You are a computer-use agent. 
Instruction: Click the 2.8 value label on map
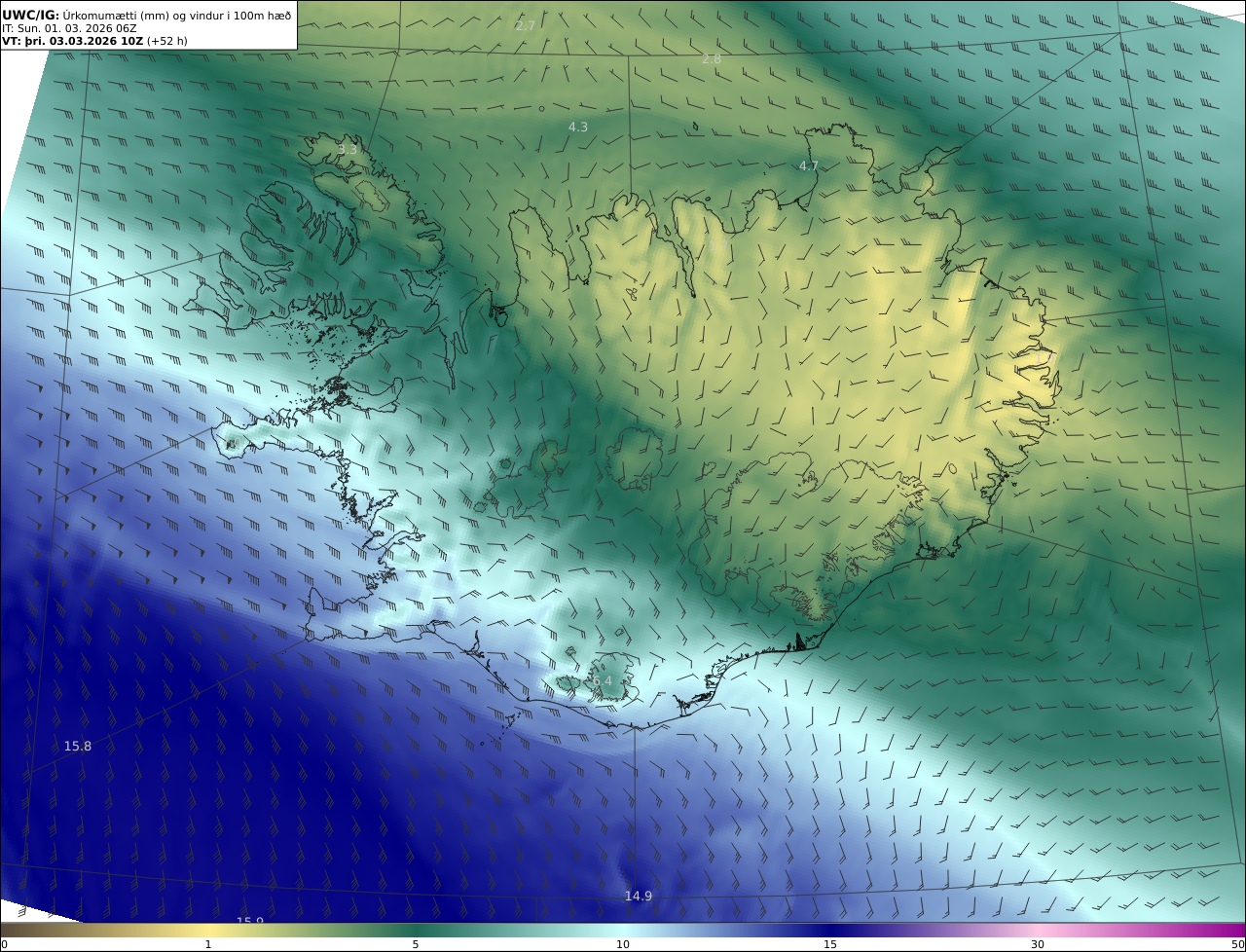coord(712,59)
